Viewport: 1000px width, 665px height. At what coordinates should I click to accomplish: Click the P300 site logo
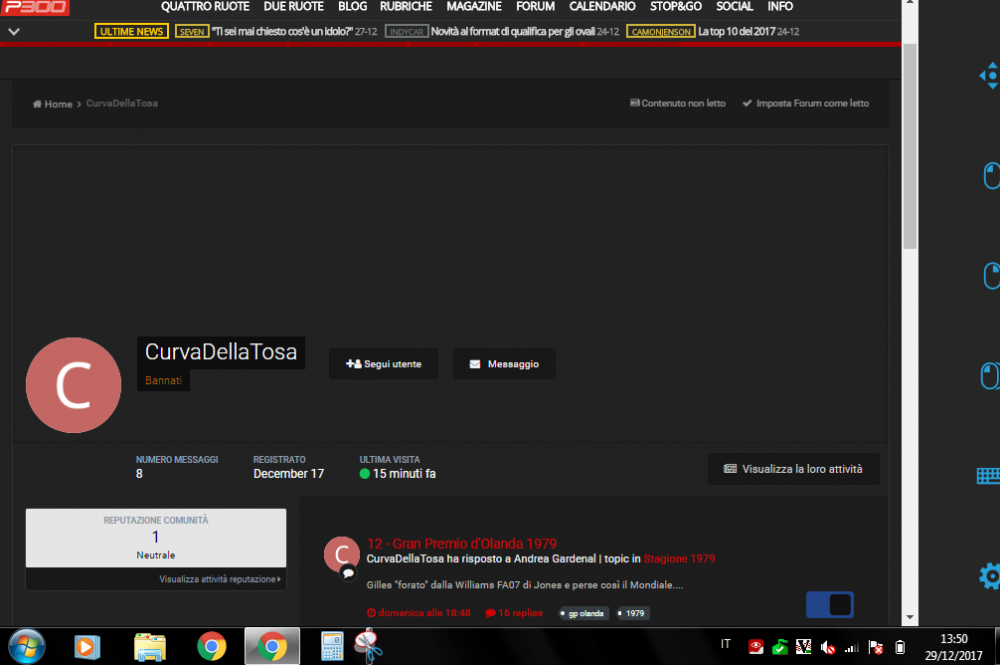coord(35,8)
